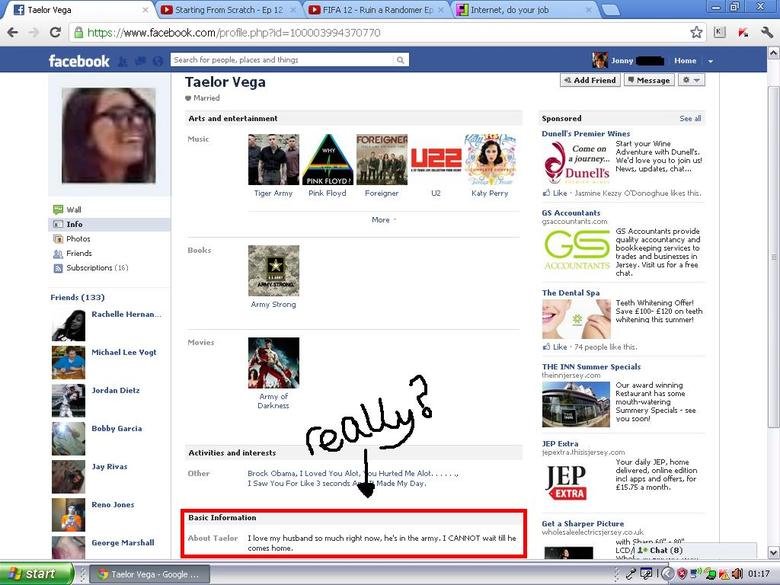Expand More music items
The image size is (780, 585).
tap(384, 220)
